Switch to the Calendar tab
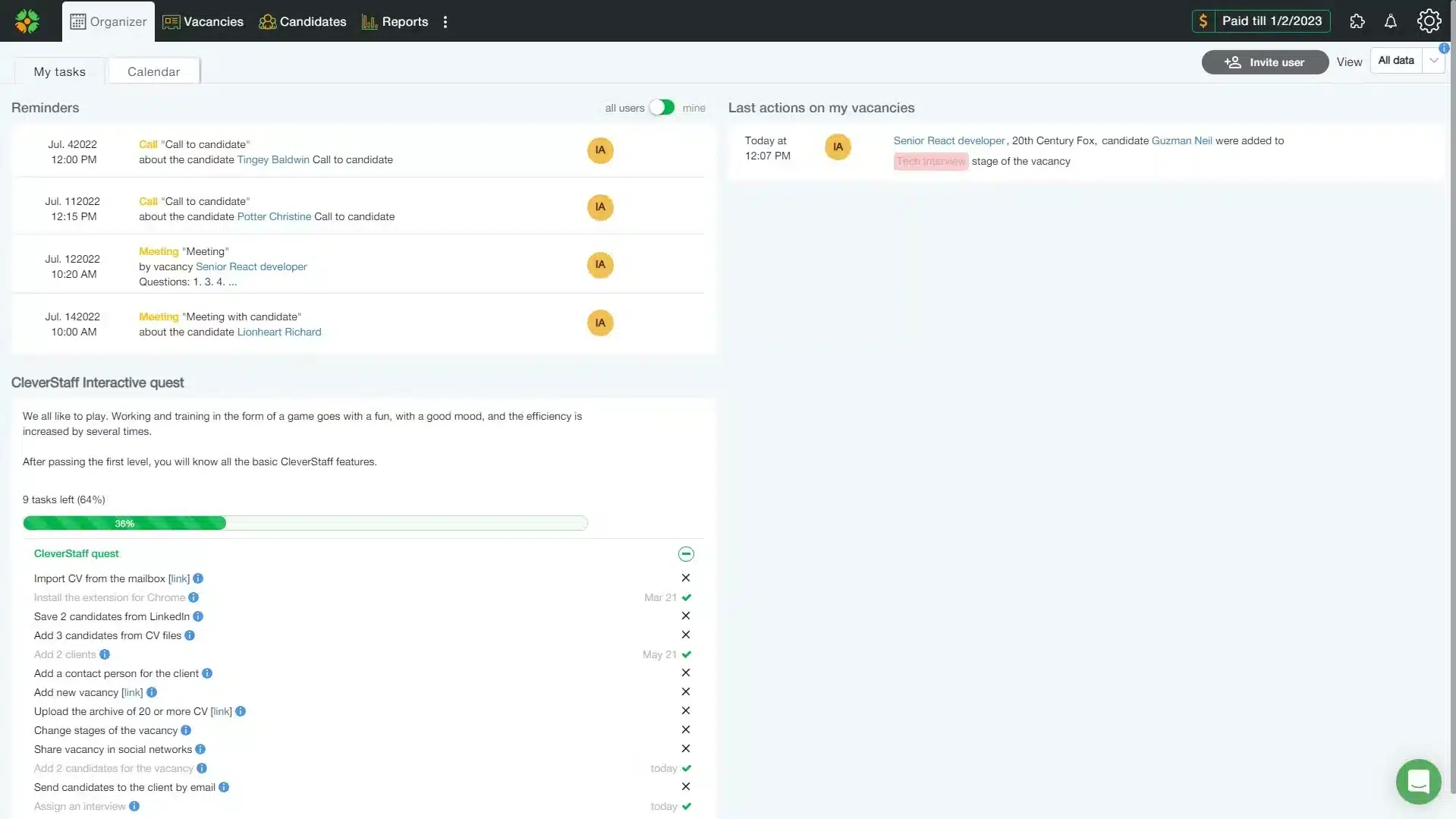This screenshot has height=819, width=1456. 153,71
